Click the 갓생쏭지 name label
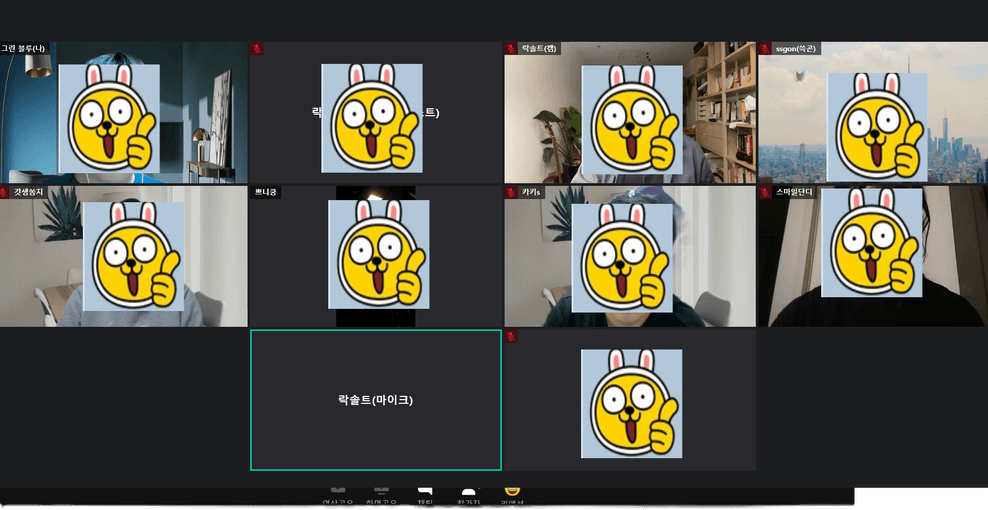This screenshot has height=510, width=988. tap(30, 192)
